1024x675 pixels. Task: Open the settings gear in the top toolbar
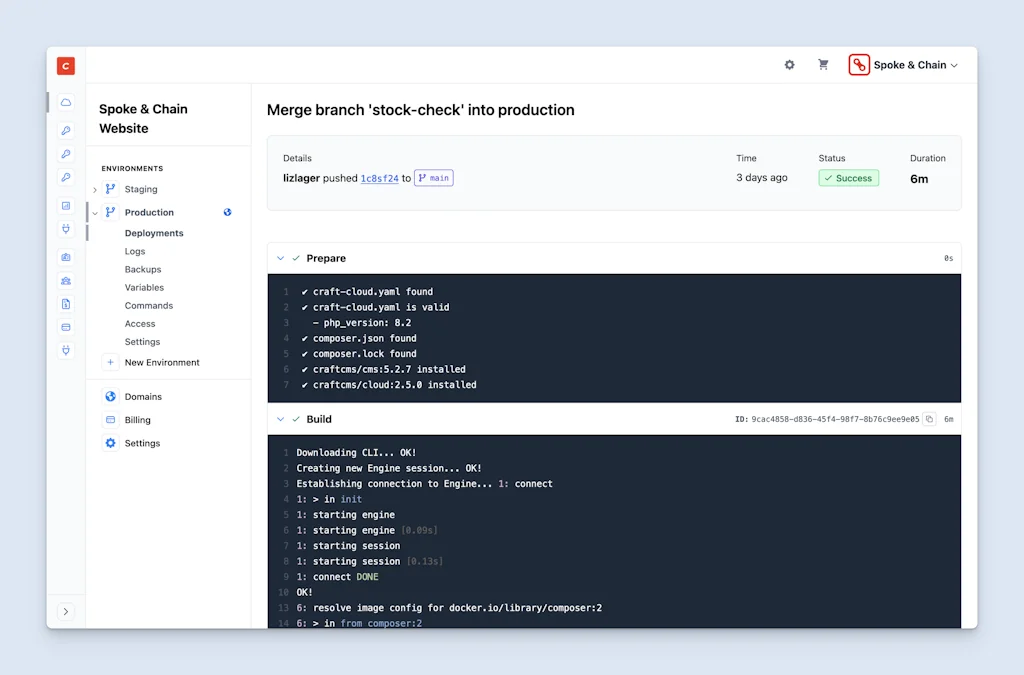point(789,64)
